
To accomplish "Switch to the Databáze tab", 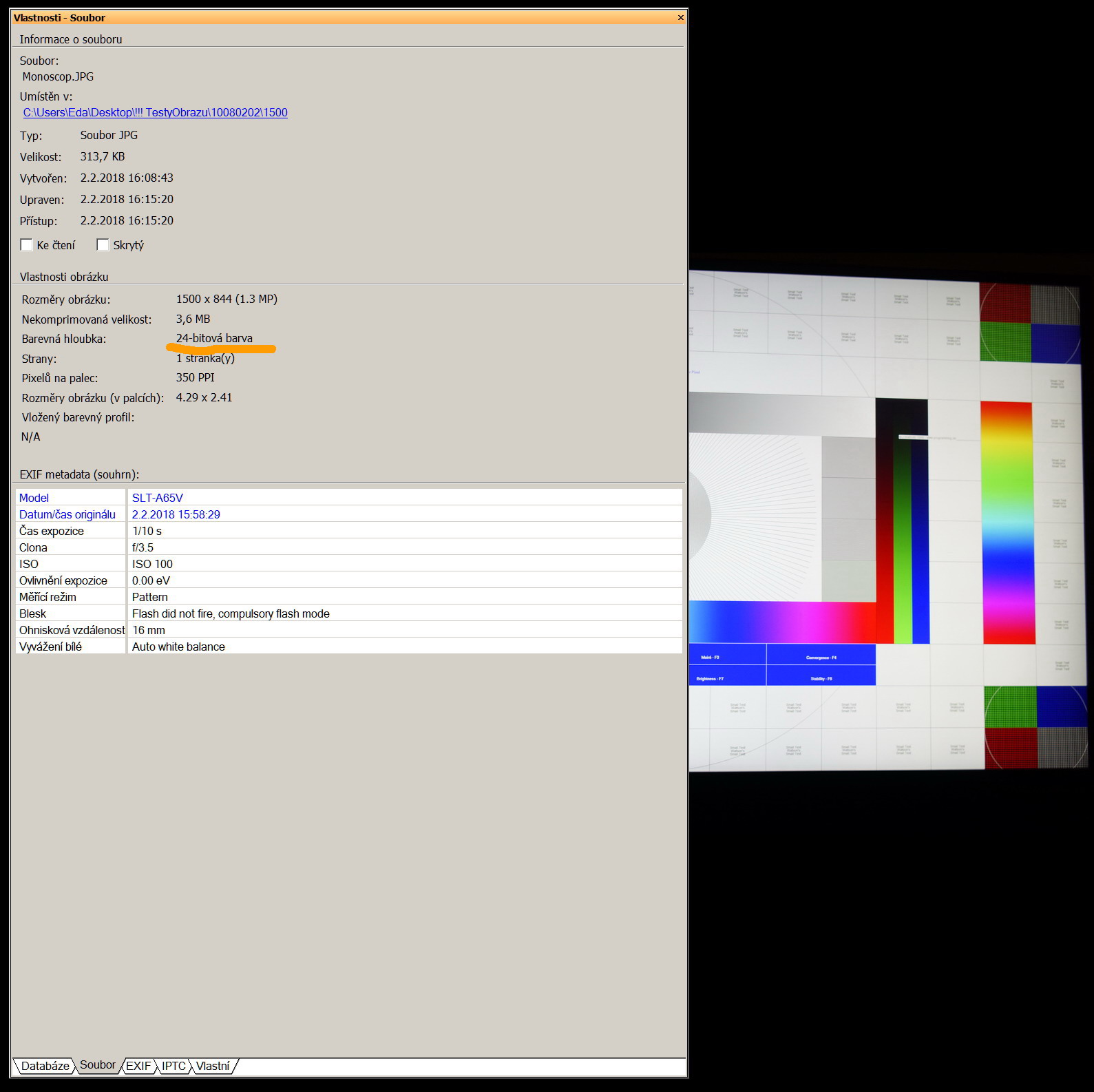I will [x=45, y=1066].
